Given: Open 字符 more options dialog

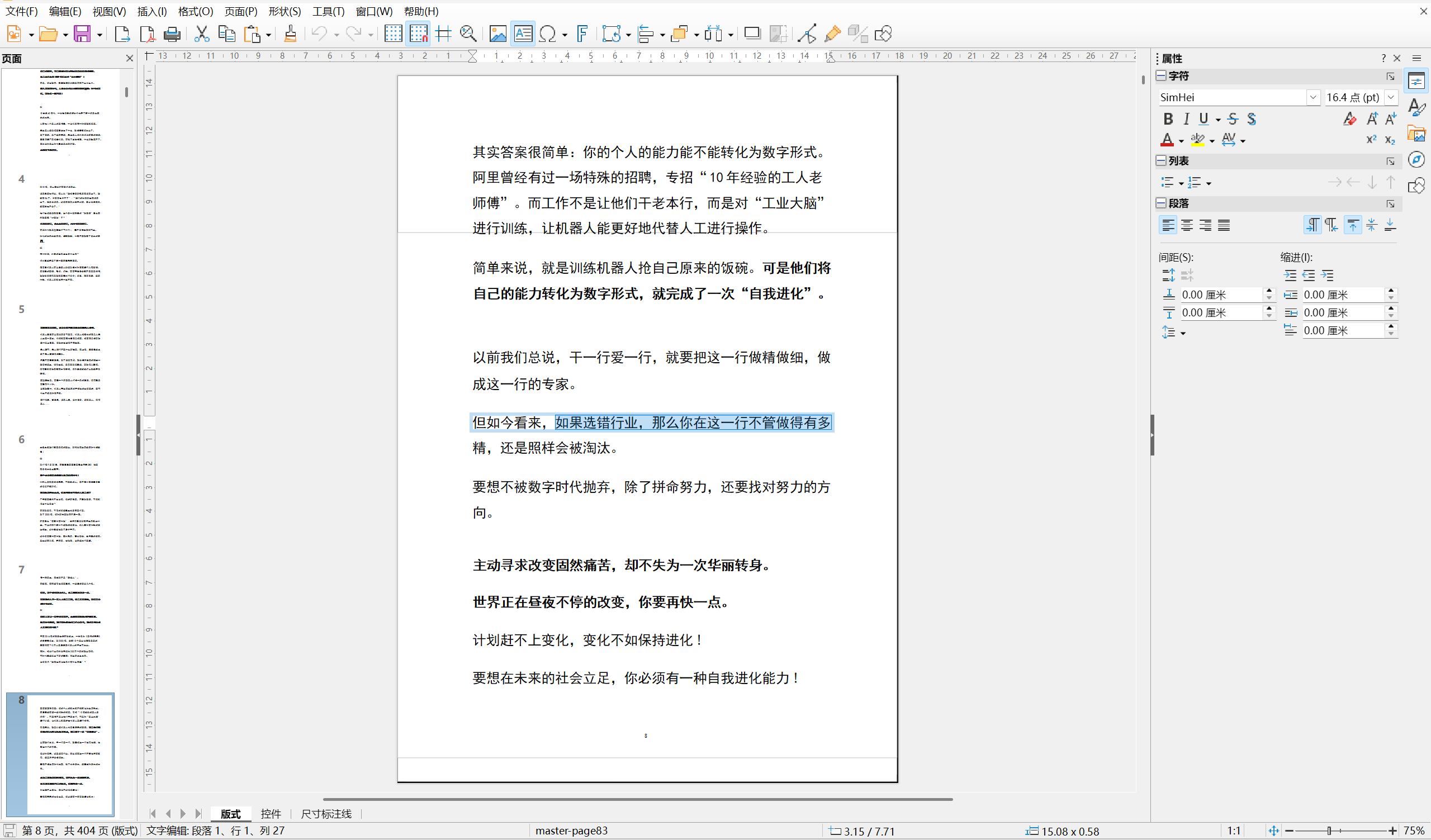Looking at the screenshot, I should pyautogui.click(x=1391, y=76).
